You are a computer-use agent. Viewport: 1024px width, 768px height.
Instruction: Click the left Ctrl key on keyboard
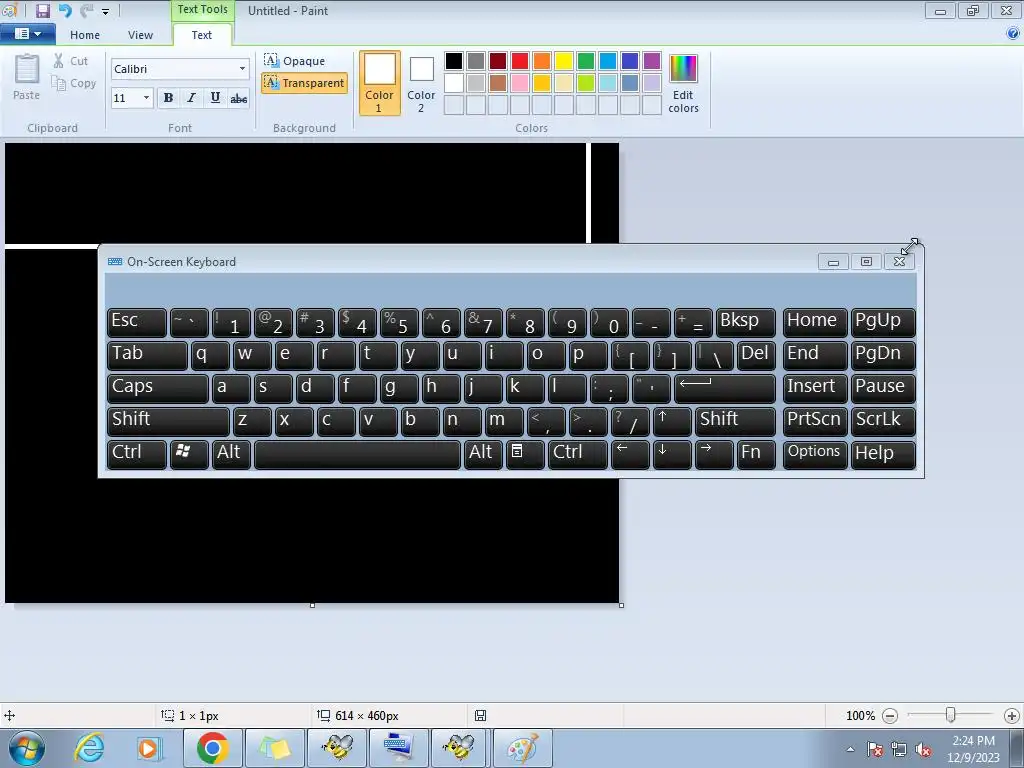136,454
